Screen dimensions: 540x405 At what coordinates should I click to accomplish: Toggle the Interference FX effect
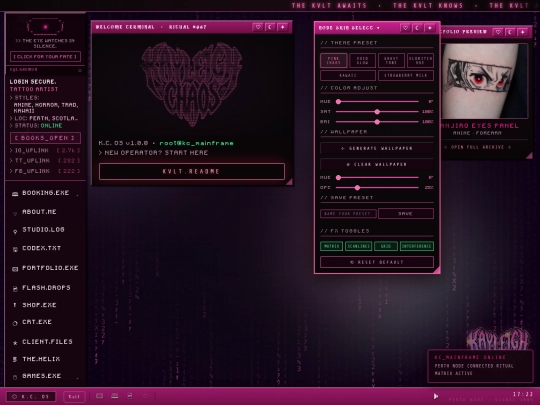pos(417,246)
